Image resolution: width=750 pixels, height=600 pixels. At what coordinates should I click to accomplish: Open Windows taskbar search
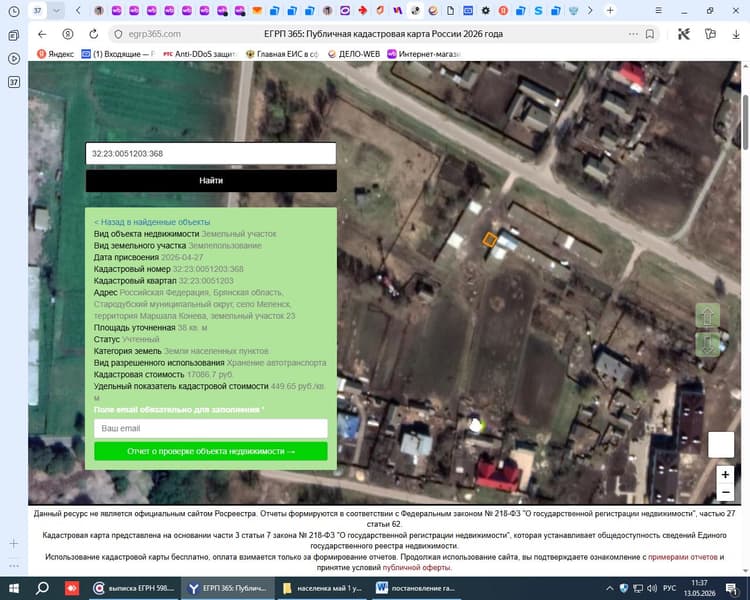click(42, 588)
